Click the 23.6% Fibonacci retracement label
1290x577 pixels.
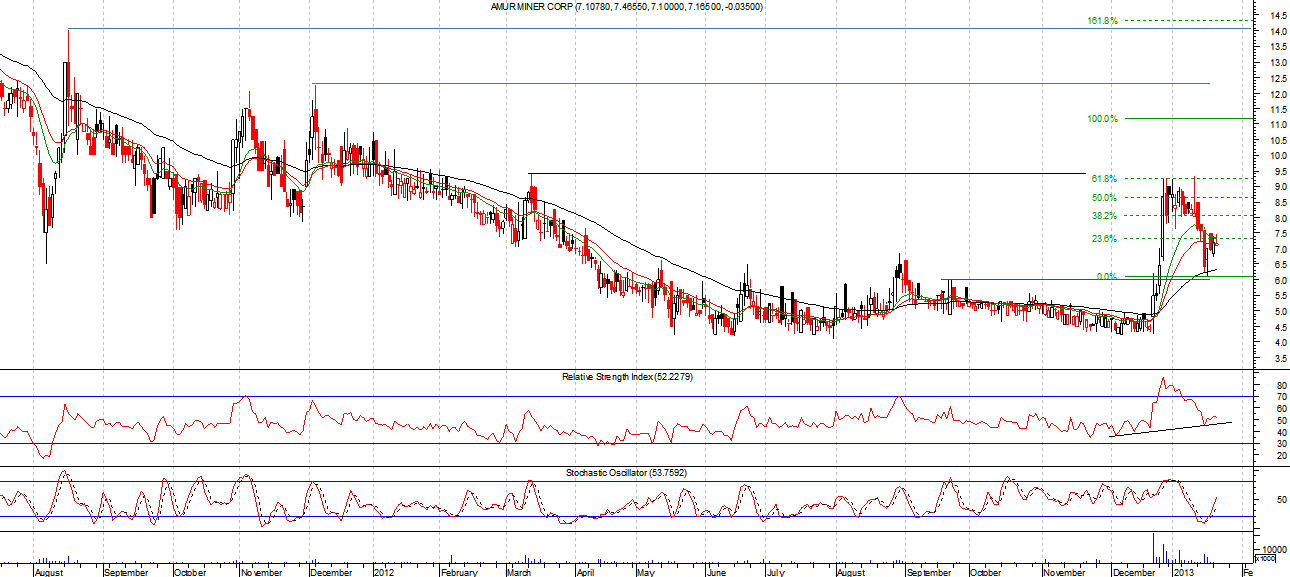click(x=1102, y=238)
